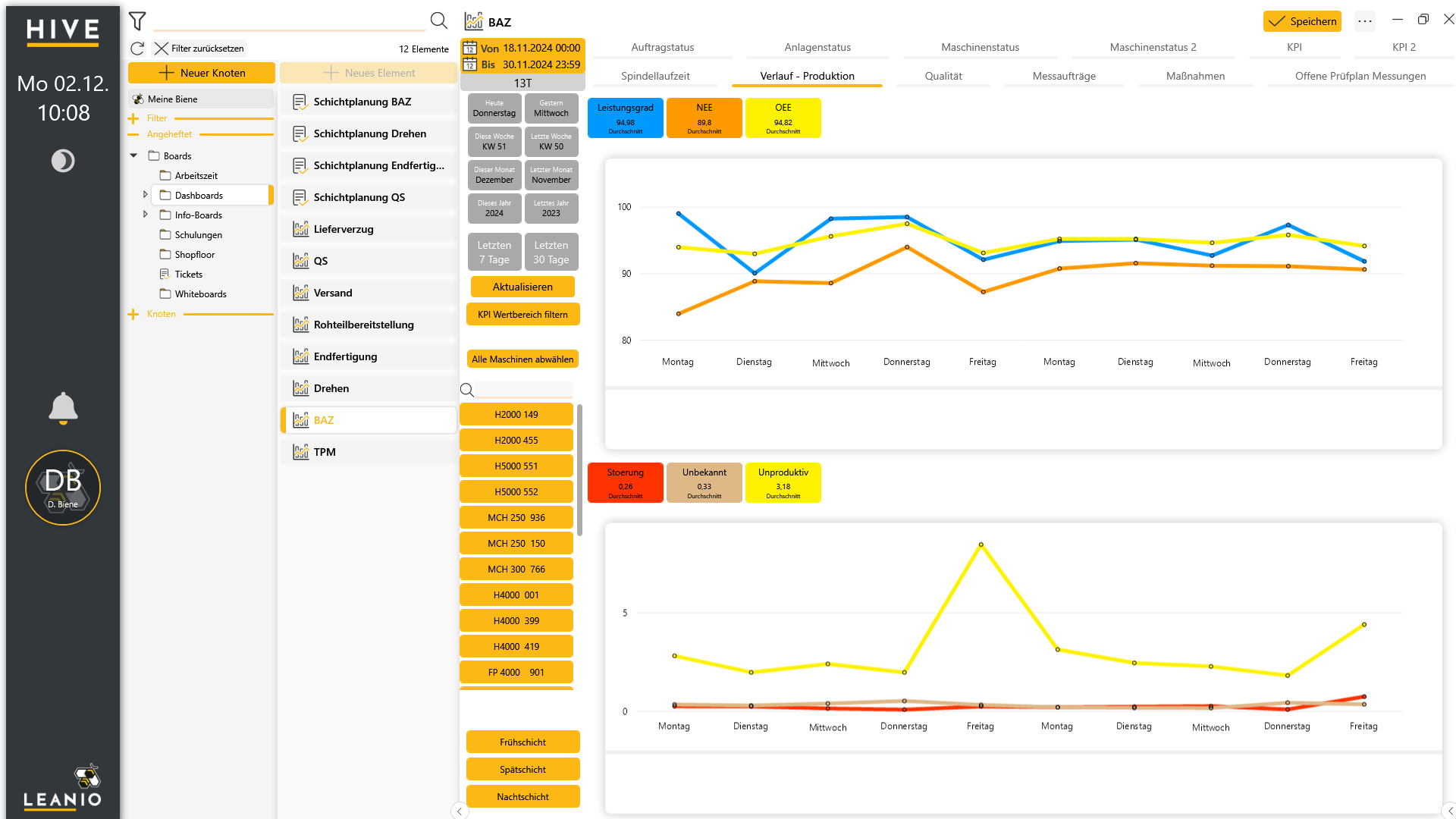Open the Qualität tab
1456x819 pixels.
point(943,76)
